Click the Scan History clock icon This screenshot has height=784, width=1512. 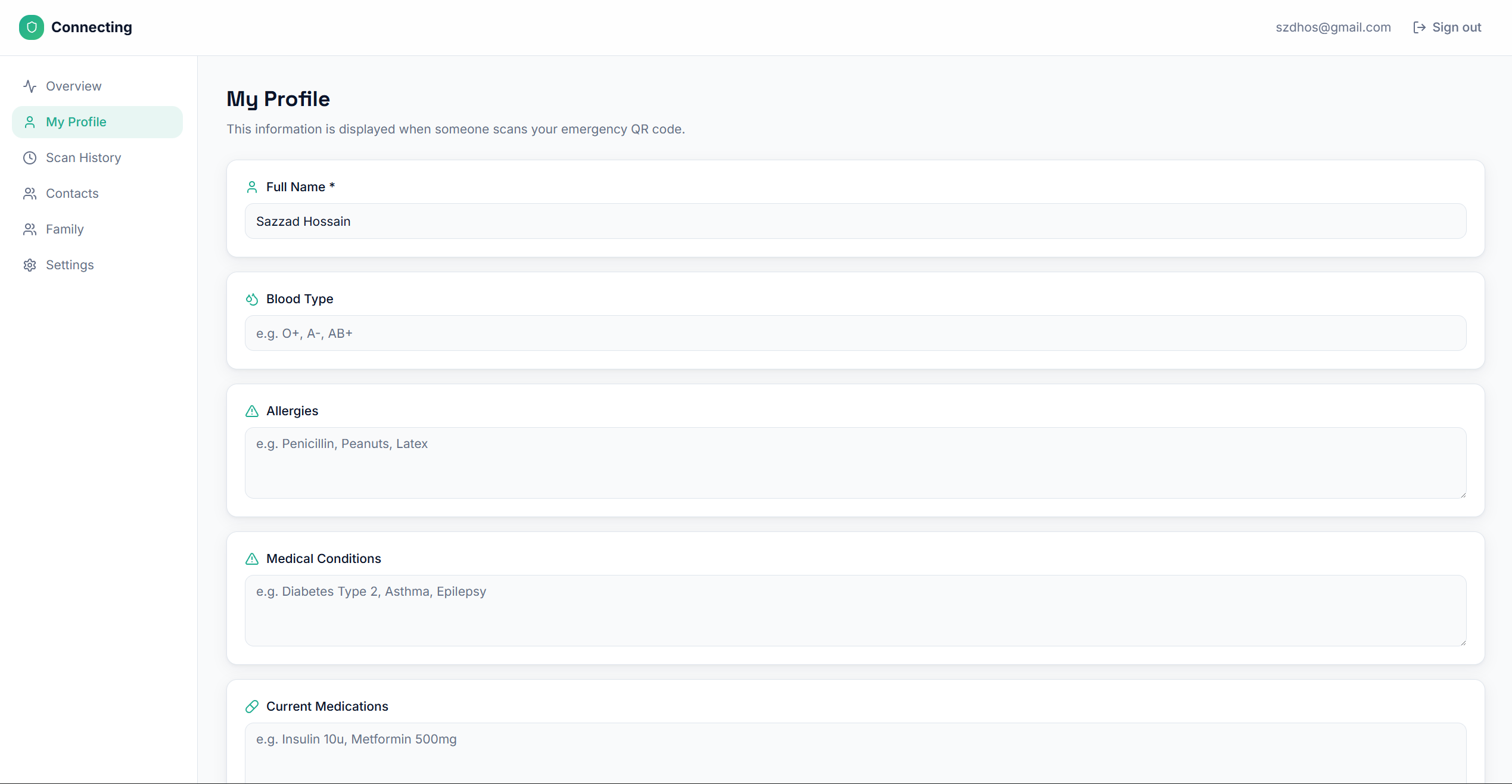30,158
